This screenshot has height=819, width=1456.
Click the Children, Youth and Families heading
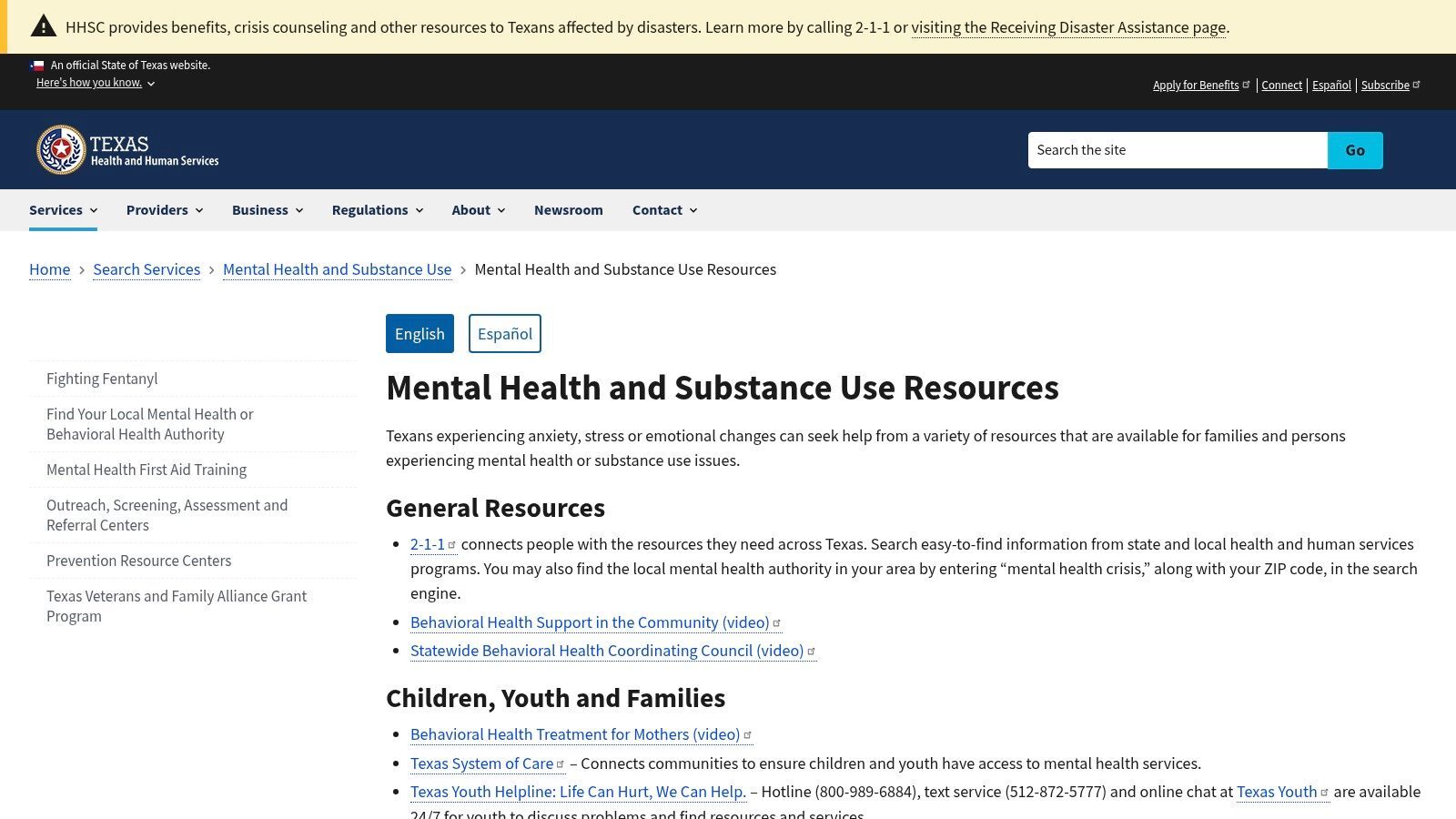click(x=555, y=698)
